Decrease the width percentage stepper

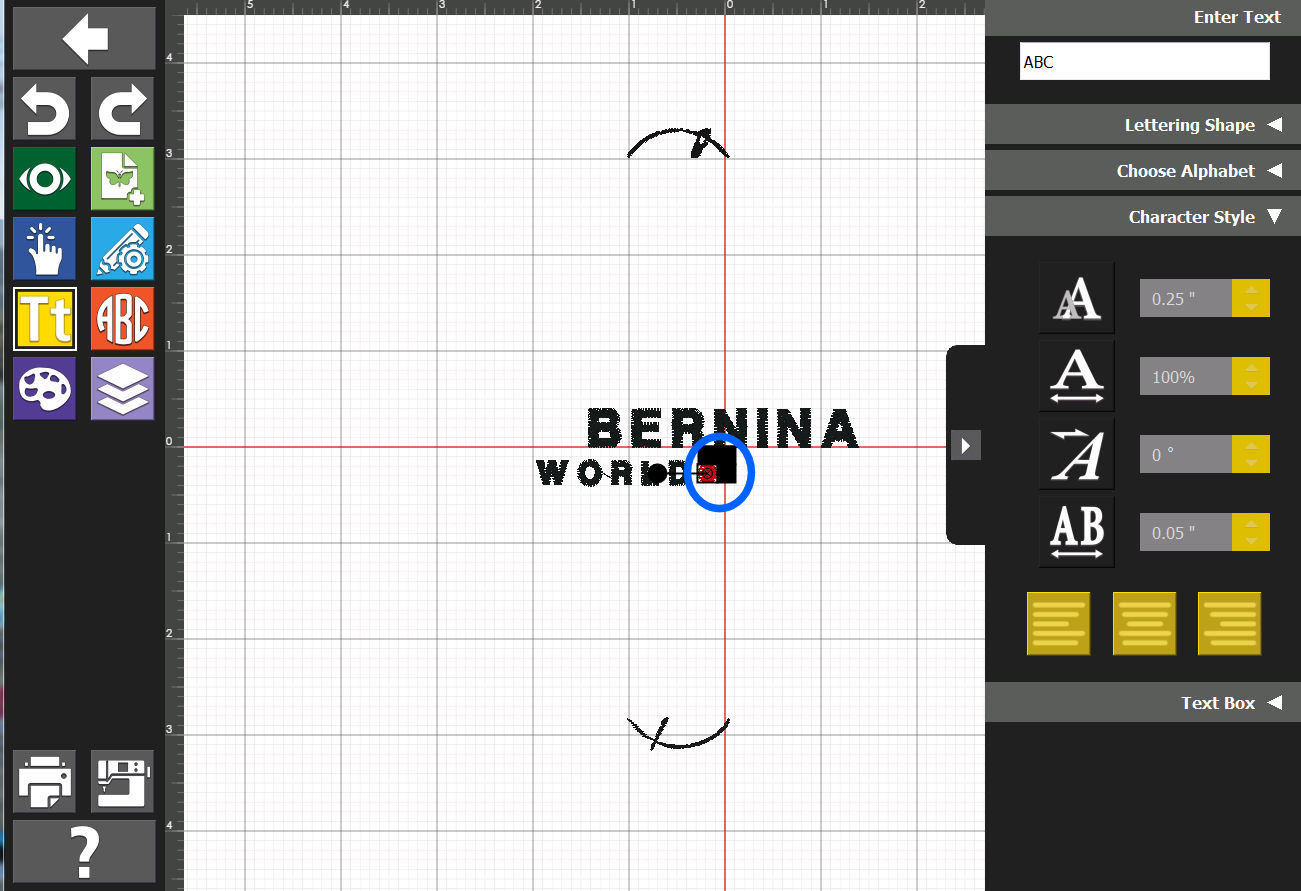tap(1251, 385)
